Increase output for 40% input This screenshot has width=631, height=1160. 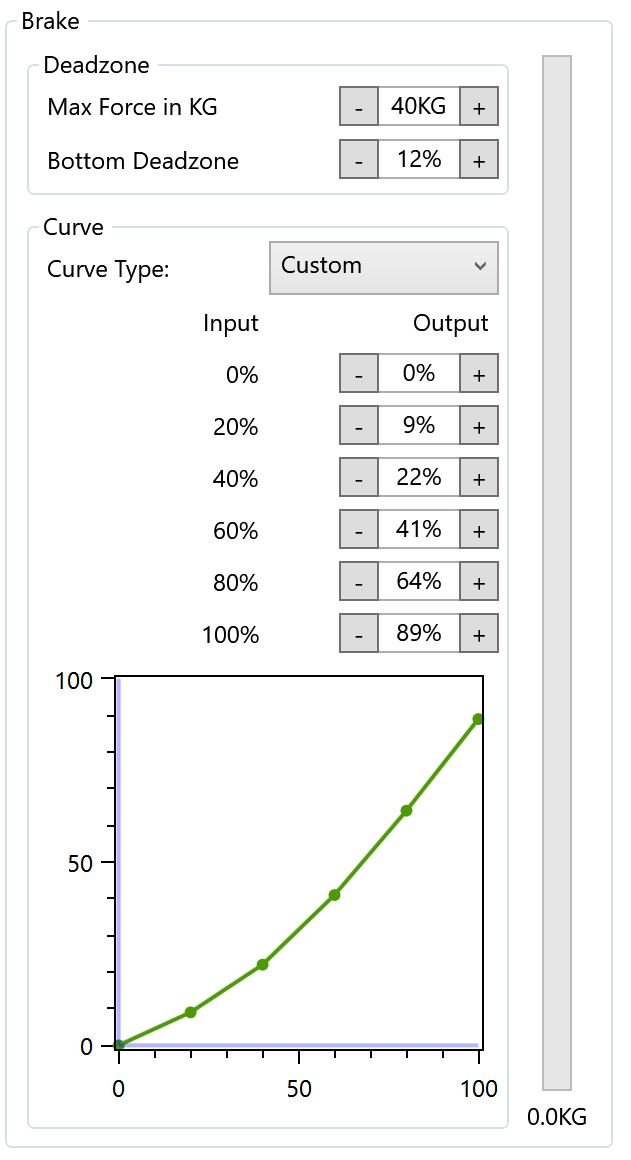click(x=479, y=478)
